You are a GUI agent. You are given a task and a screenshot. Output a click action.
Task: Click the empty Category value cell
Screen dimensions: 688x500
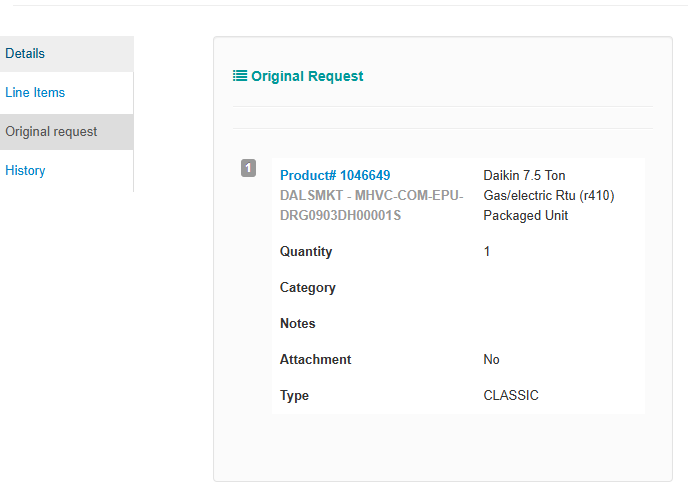click(x=560, y=288)
